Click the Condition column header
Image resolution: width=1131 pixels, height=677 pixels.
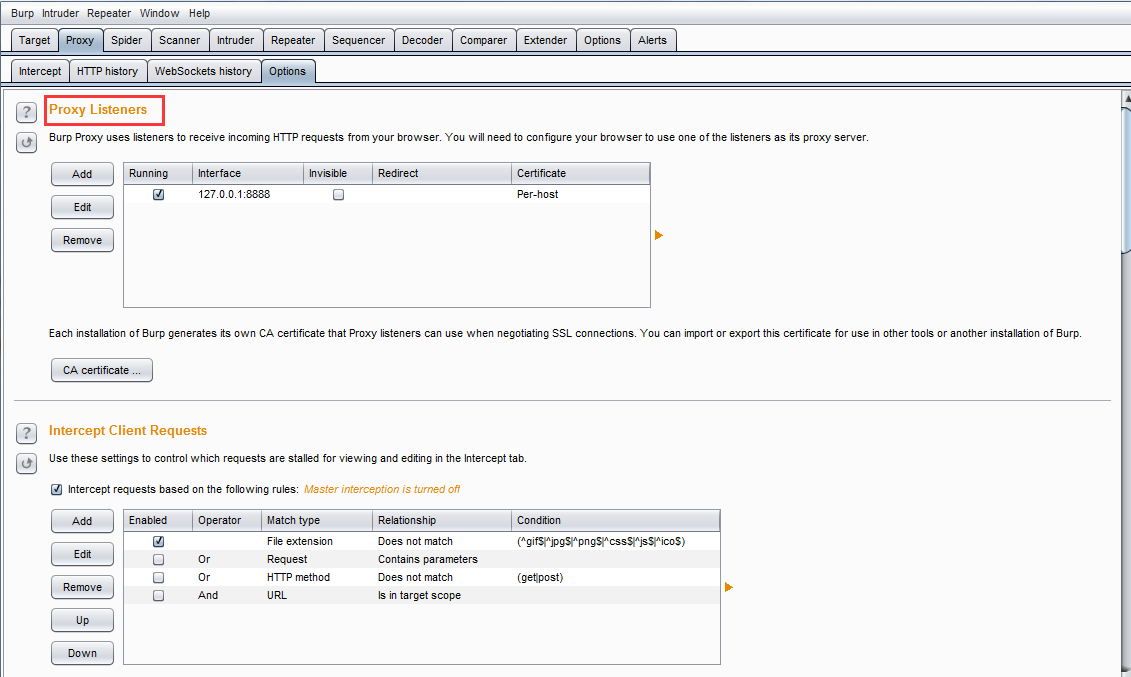click(615, 520)
